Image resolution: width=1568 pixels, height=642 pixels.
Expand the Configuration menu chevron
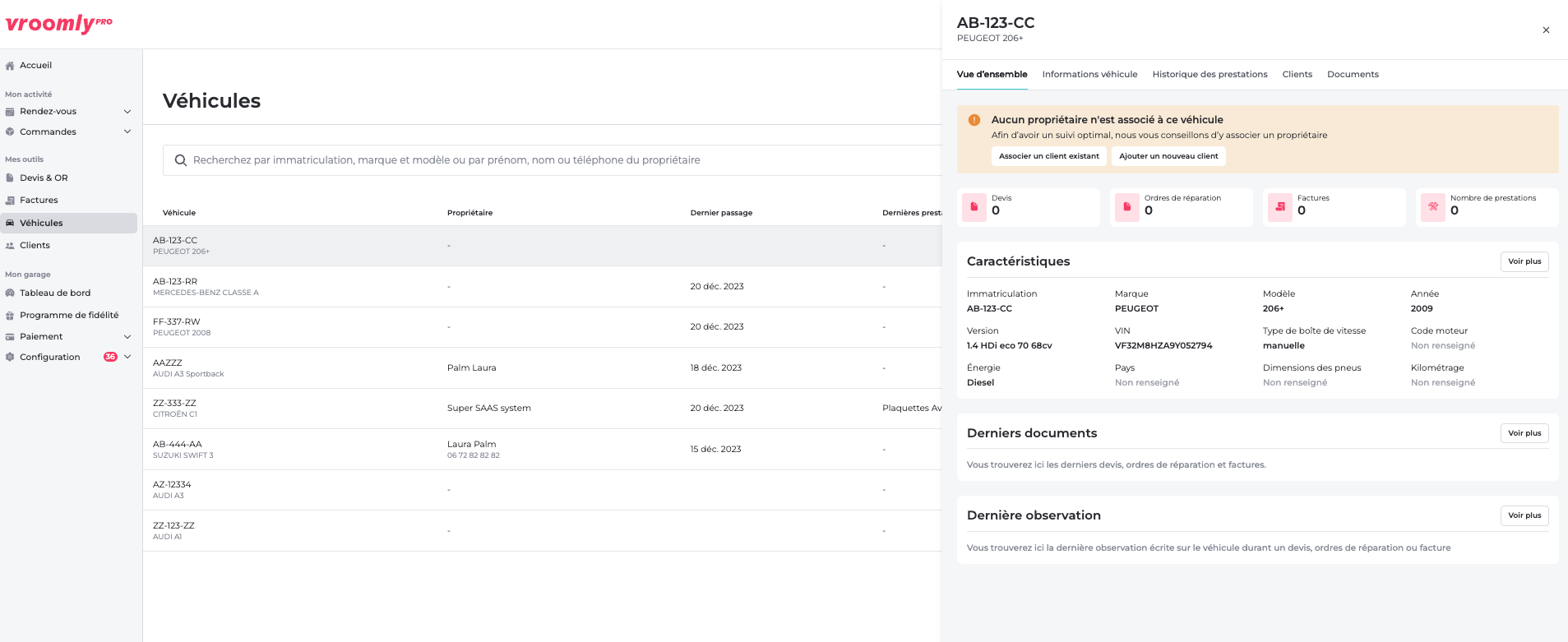127,357
